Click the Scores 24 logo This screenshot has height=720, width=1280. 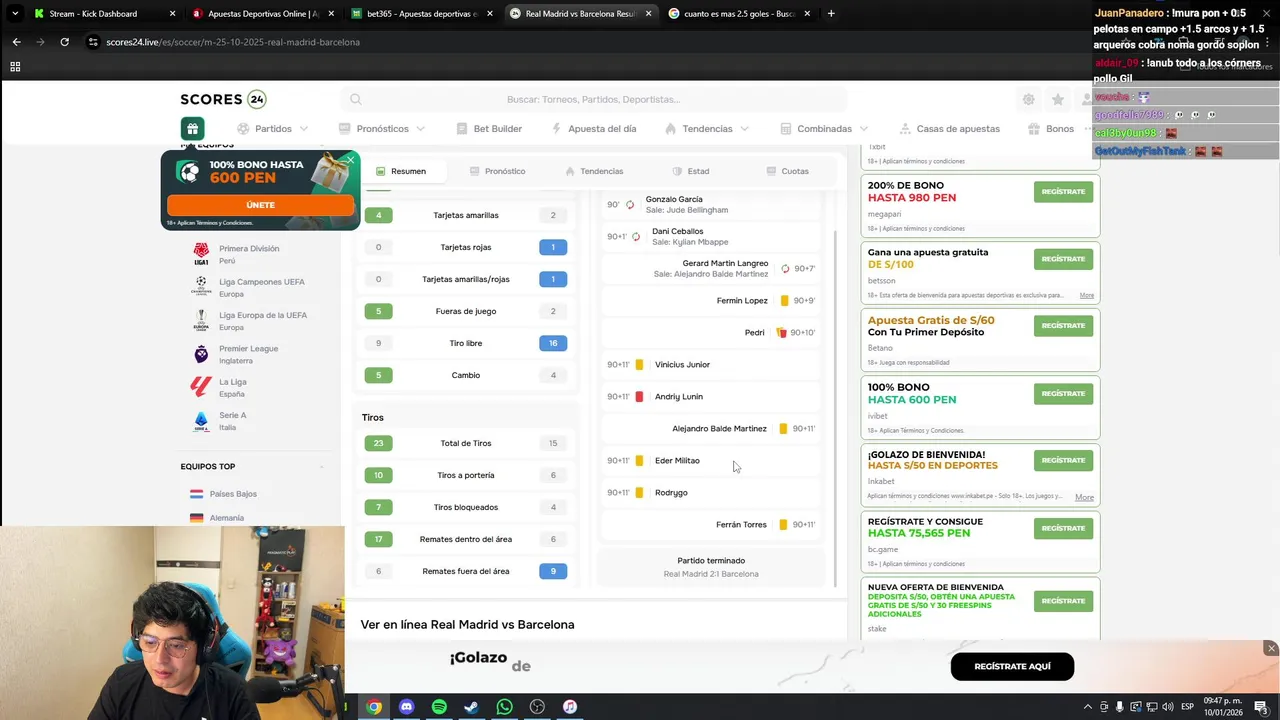pyautogui.click(x=223, y=99)
